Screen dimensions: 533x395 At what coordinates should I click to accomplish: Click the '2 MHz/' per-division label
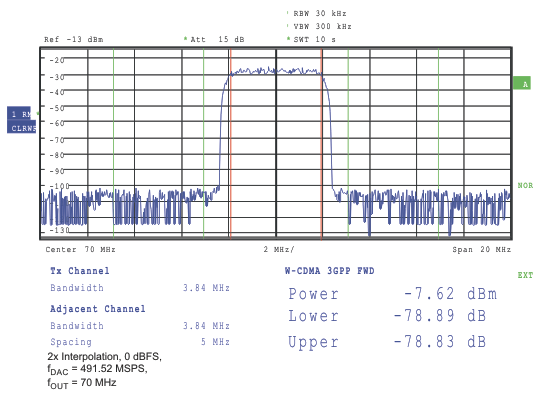[279, 250]
